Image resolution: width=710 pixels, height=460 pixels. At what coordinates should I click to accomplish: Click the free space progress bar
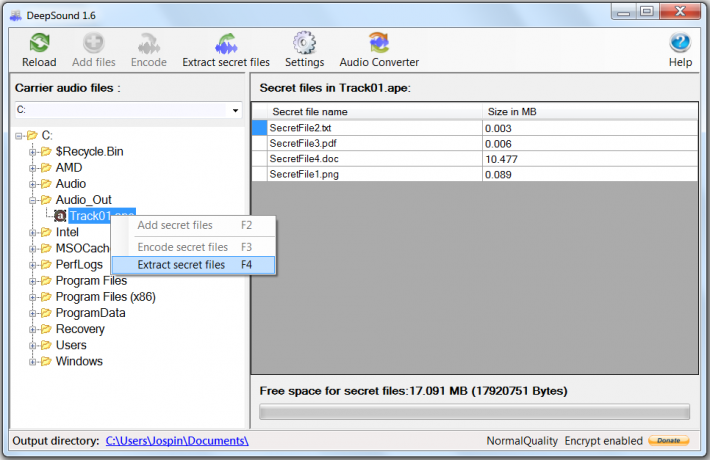point(474,412)
